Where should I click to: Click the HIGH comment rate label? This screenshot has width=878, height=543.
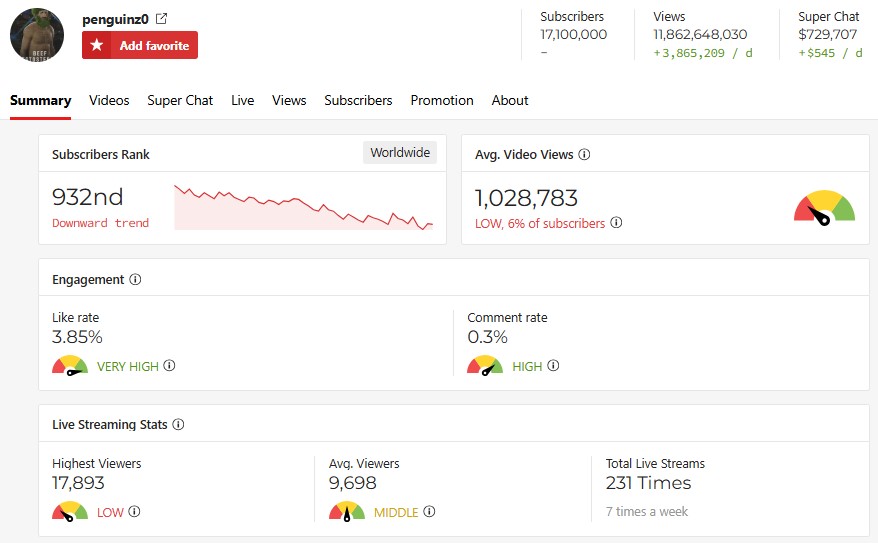[x=527, y=367]
